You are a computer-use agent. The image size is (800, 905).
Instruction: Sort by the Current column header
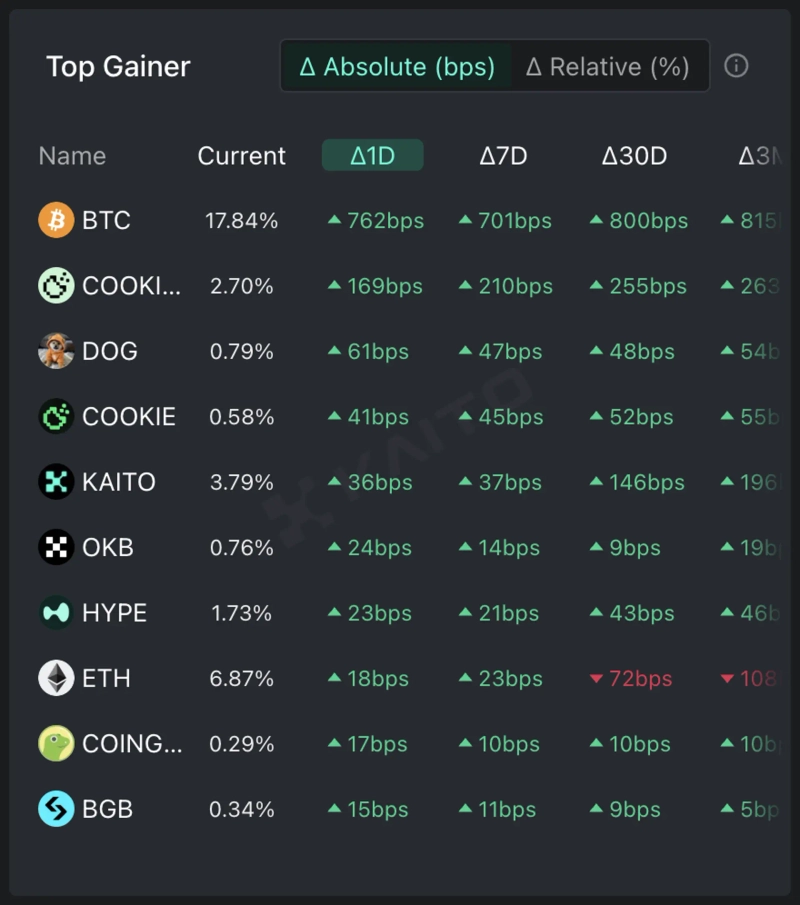tap(242, 156)
